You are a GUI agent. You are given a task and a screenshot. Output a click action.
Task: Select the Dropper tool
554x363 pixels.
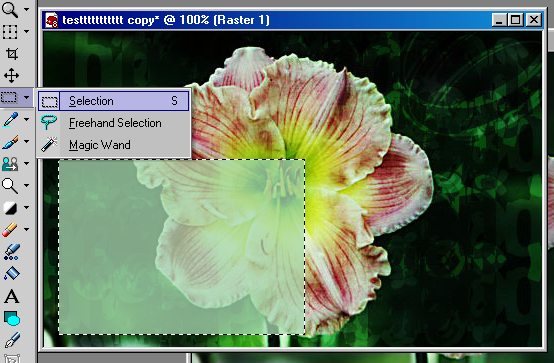10,119
